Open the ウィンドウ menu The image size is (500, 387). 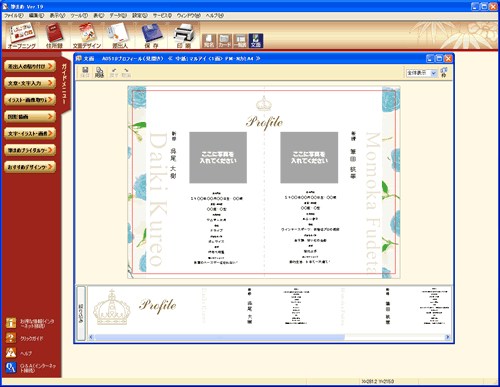click(189, 15)
